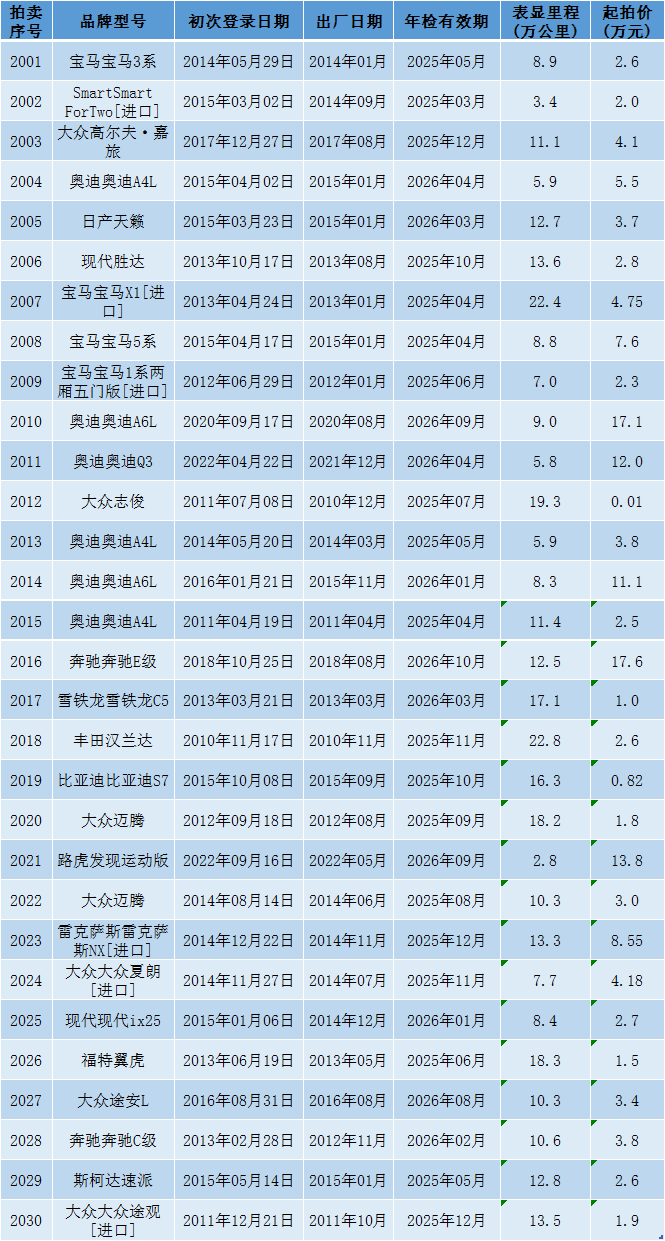Click the starting price 11.1 cell
Image resolution: width=665 pixels, height=1241 pixels.
(x=627, y=581)
